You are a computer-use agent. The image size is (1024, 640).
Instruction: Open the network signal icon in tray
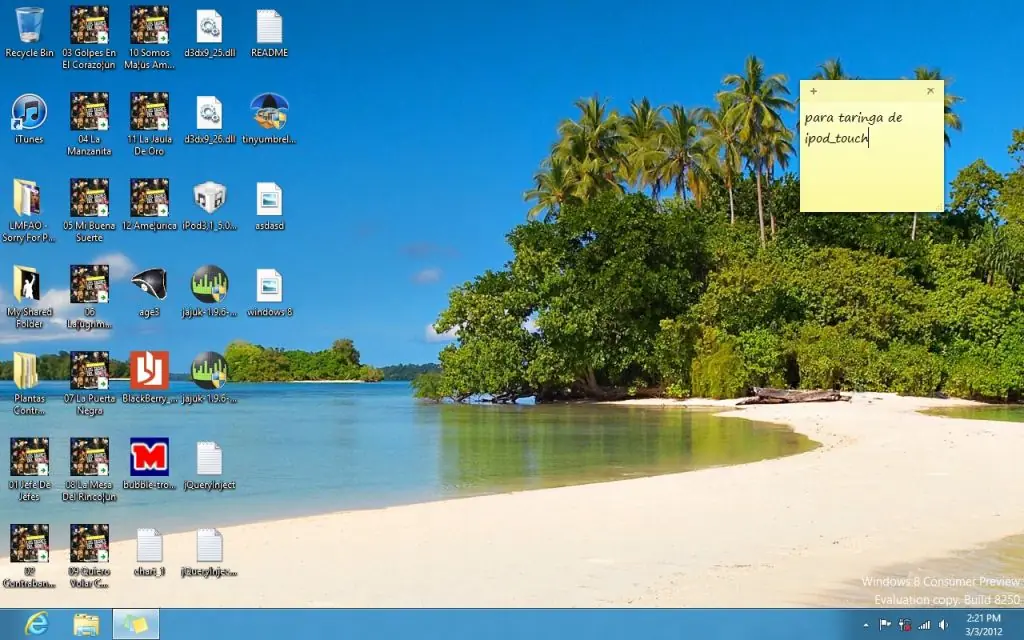coord(924,624)
